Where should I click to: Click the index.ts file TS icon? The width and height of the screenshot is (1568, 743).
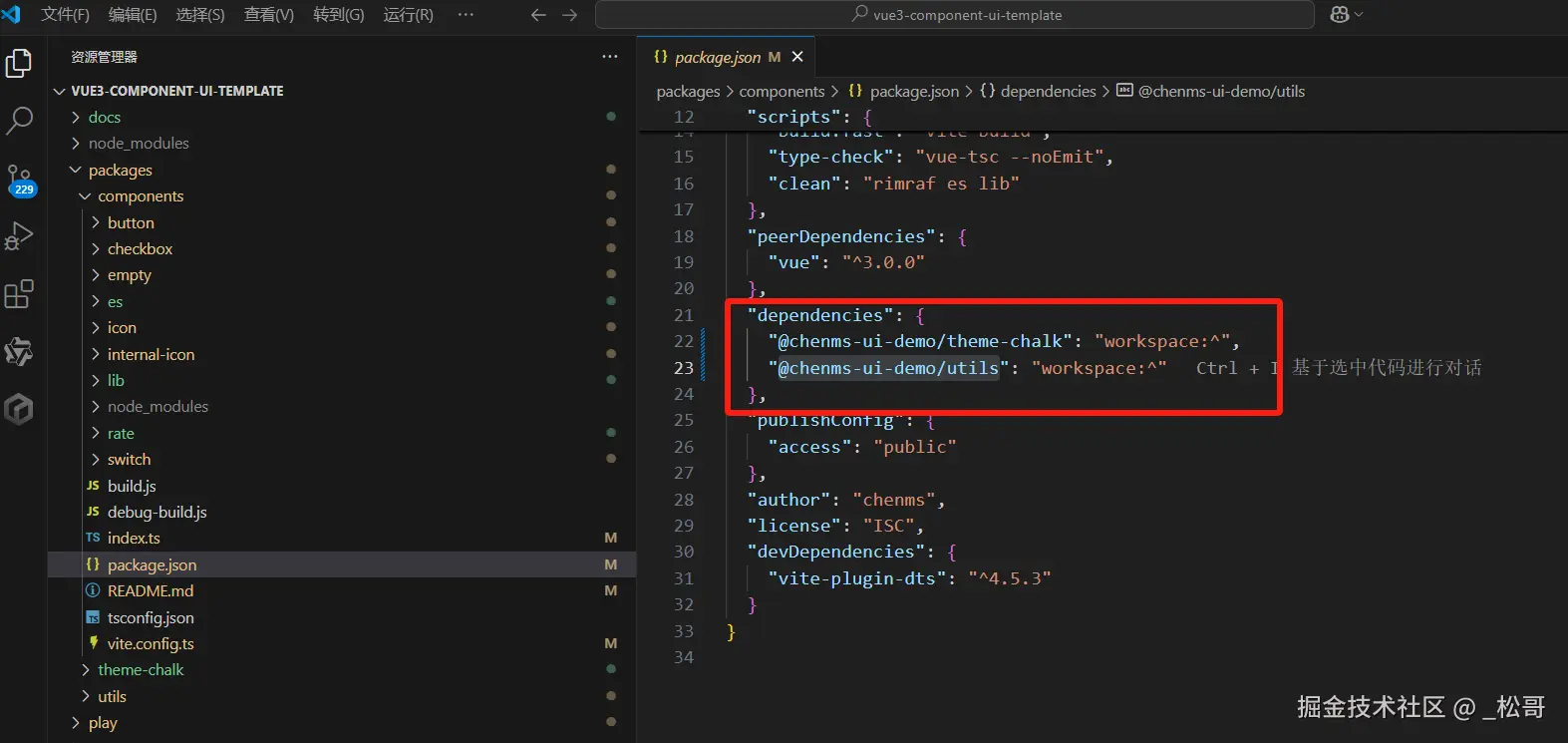93,538
